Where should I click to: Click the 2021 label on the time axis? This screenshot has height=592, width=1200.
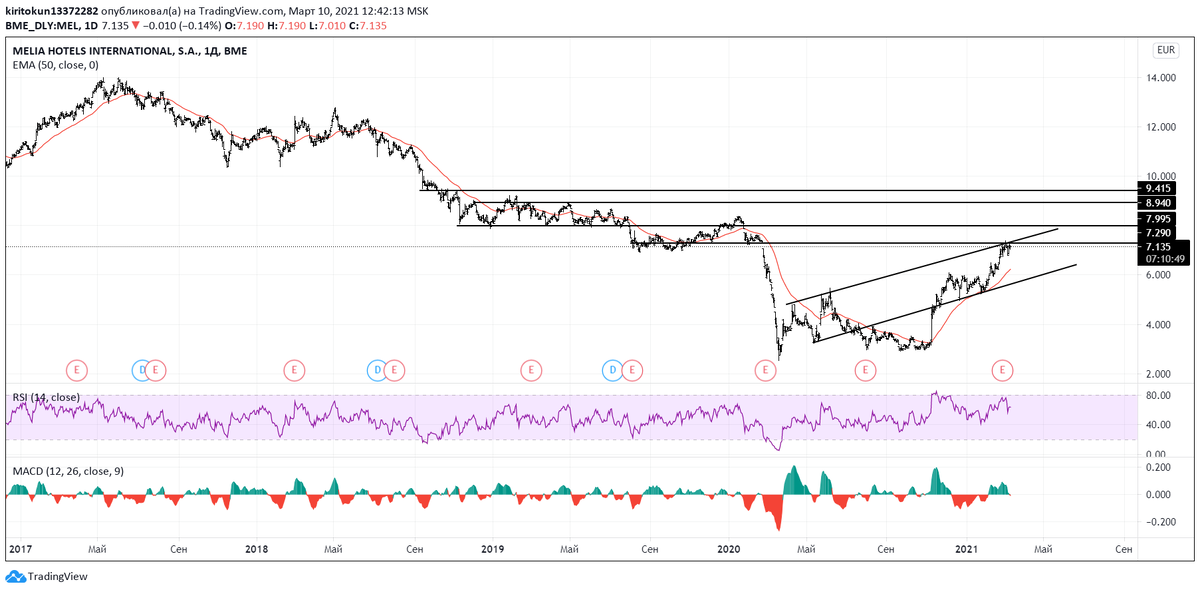click(x=966, y=549)
